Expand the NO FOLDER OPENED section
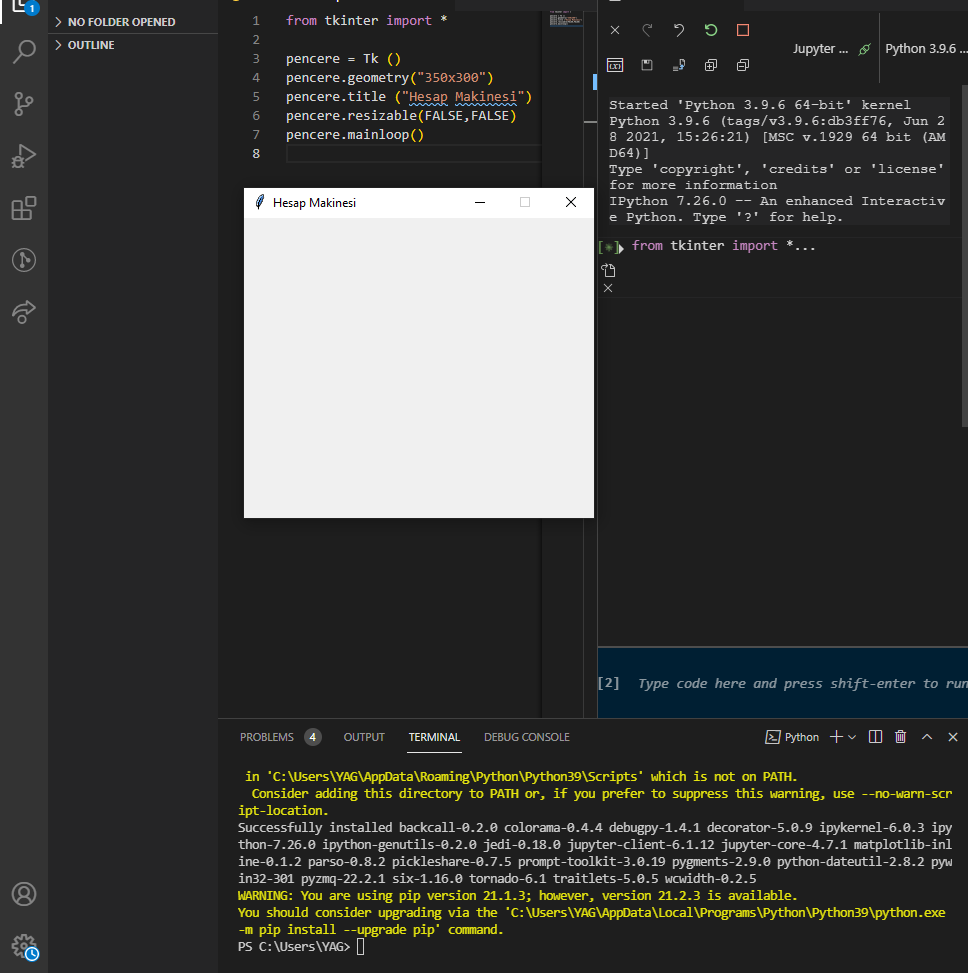Image resolution: width=968 pixels, height=973 pixels. (120, 21)
